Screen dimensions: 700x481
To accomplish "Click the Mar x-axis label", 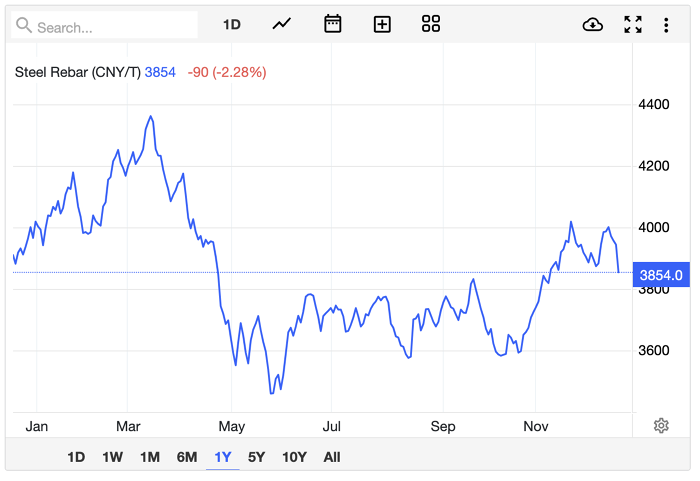I will click(128, 427).
